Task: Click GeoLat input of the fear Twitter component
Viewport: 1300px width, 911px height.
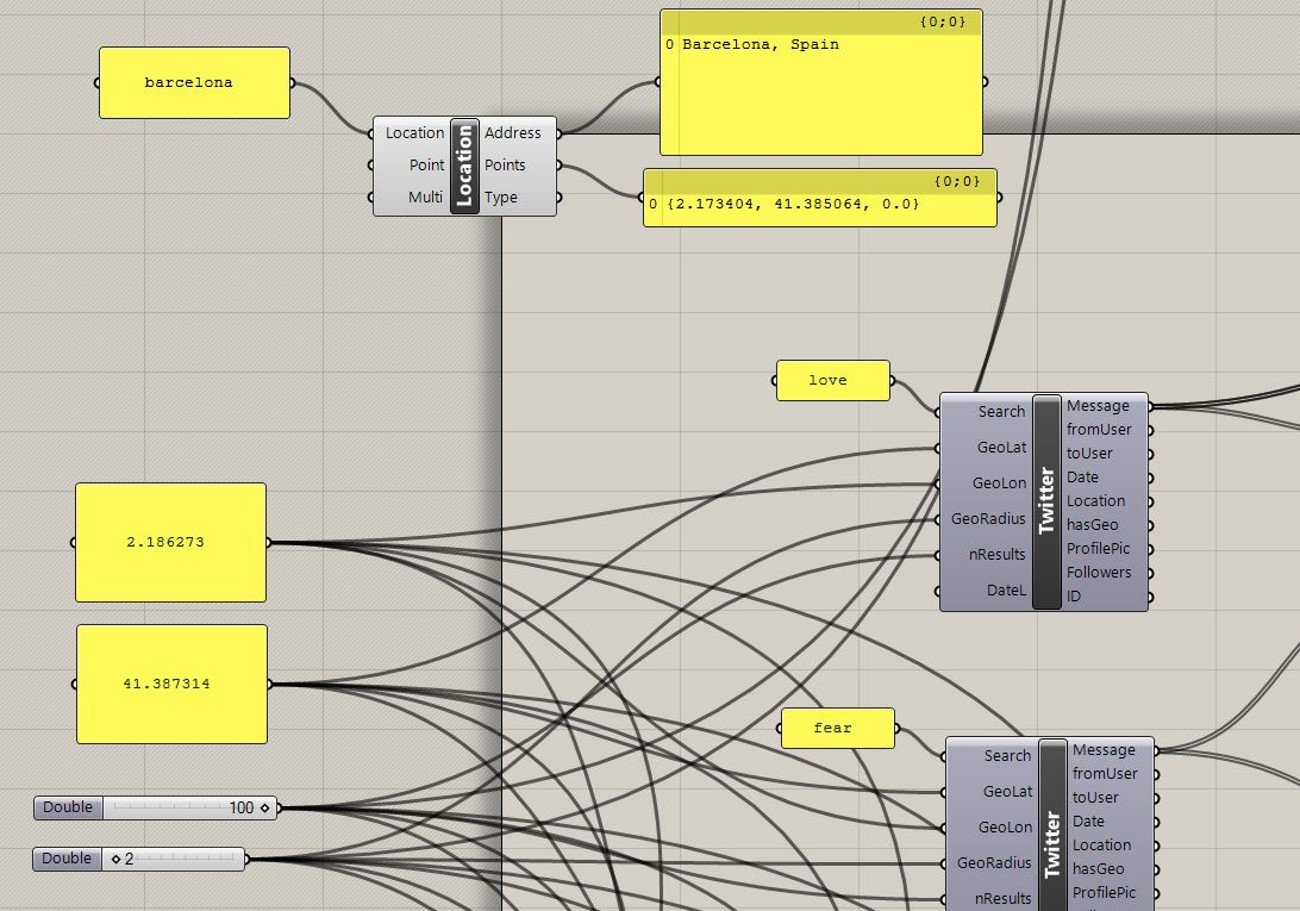Action: click(1008, 792)
